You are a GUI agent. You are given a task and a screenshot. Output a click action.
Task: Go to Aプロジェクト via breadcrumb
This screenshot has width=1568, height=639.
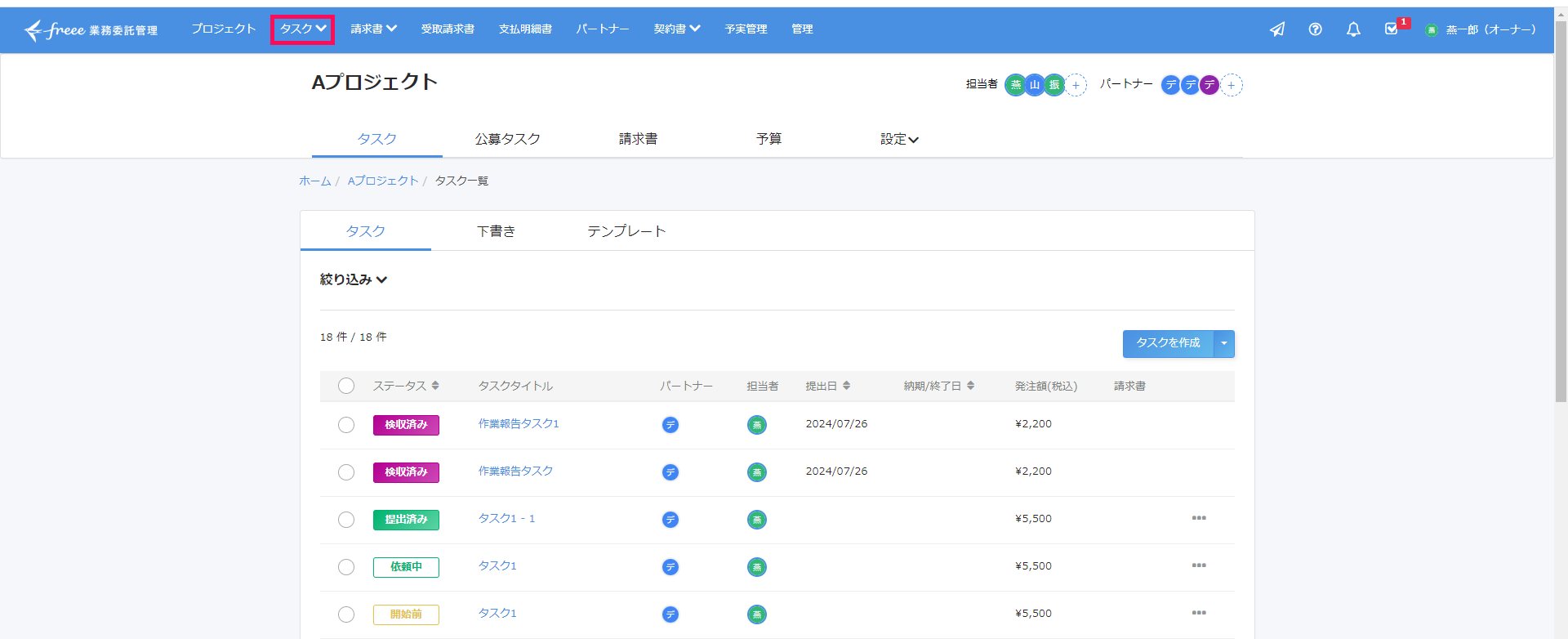click(383, 181)
